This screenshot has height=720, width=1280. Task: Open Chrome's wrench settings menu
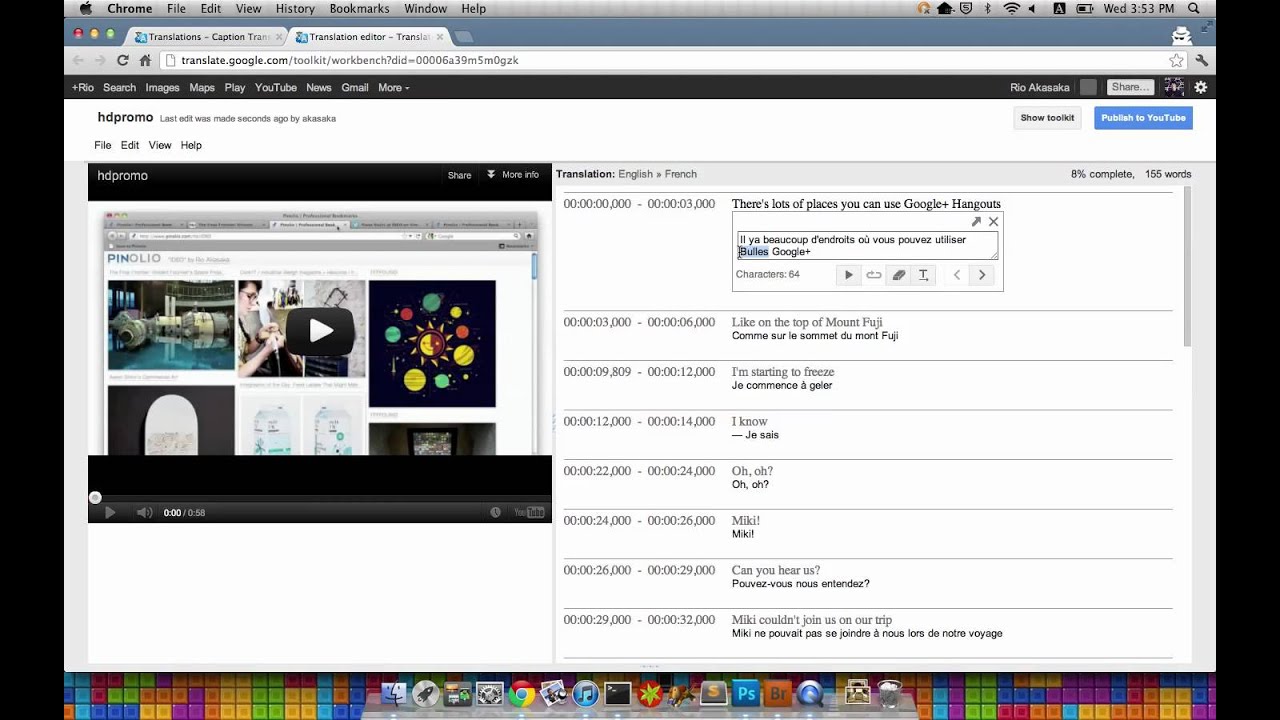click(x=1202, y=60)
